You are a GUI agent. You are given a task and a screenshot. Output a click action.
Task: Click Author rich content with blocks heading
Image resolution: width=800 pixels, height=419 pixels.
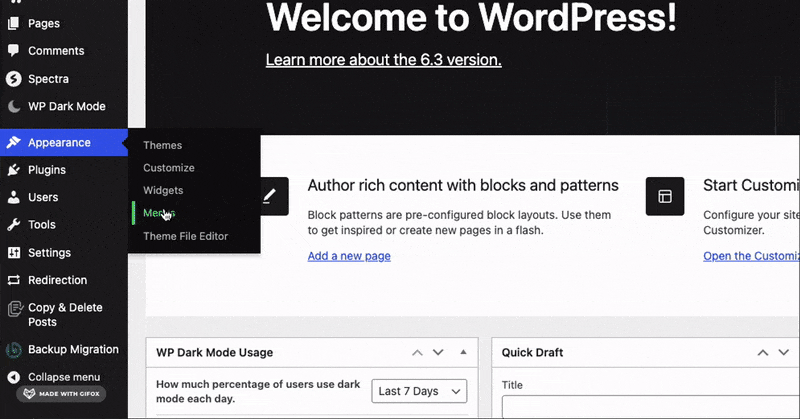point(463,185)
